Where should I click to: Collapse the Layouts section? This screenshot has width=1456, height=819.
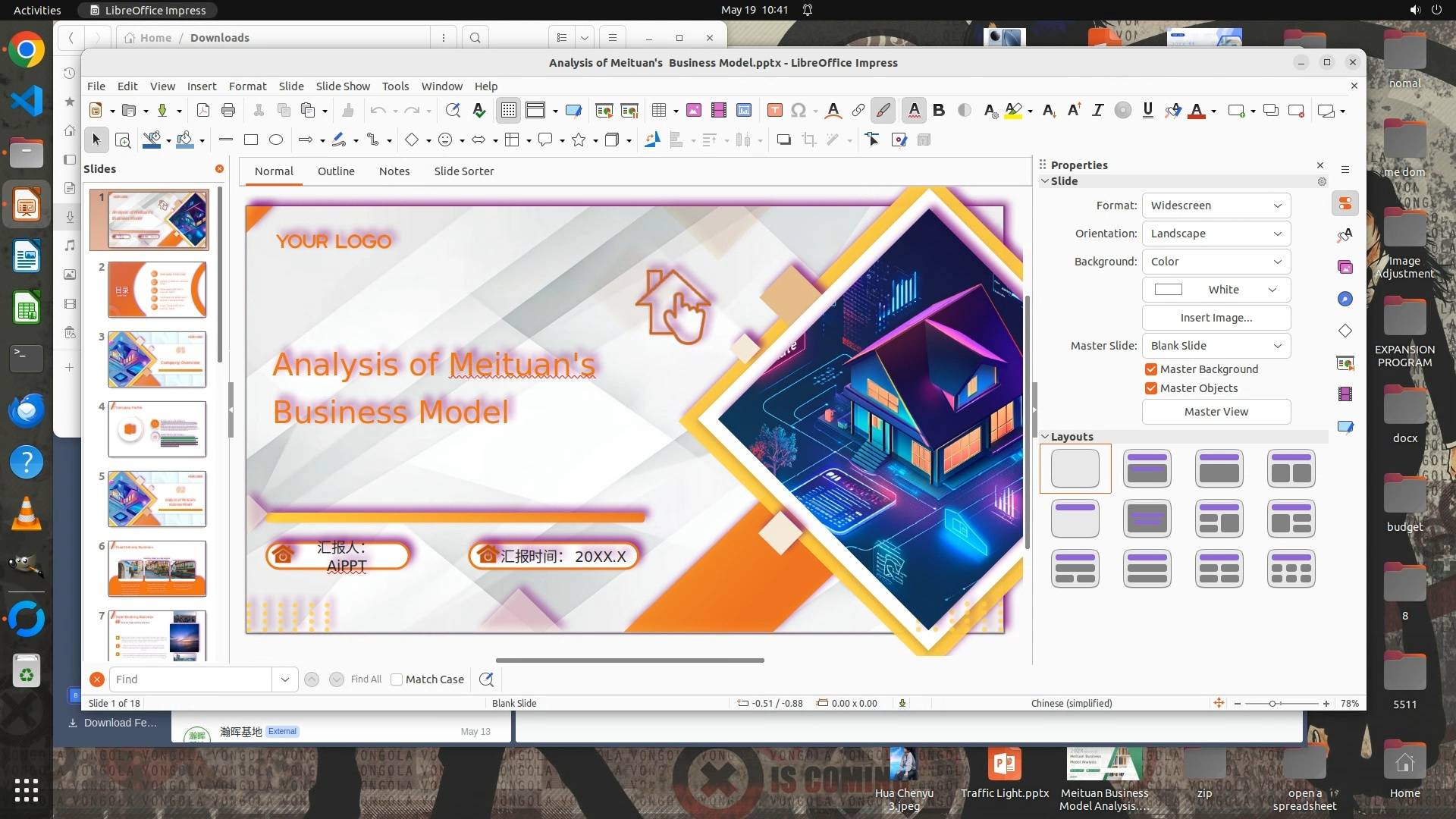tap(1045, 437)
